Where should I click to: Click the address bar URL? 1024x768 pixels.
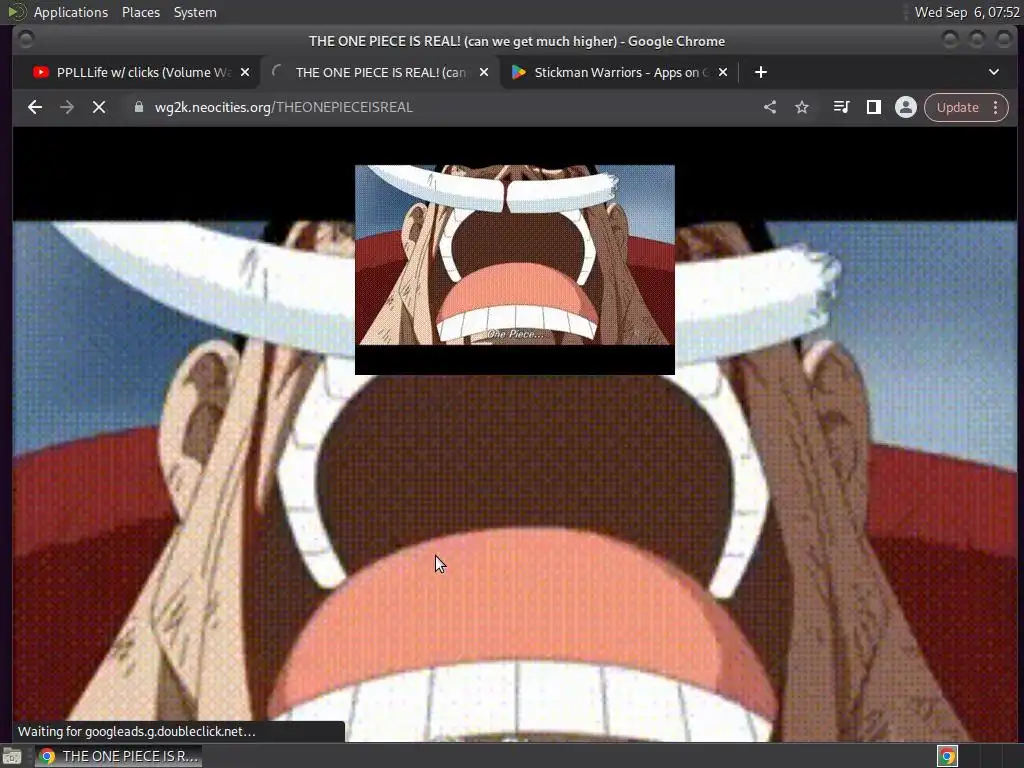tap(283, 107)
